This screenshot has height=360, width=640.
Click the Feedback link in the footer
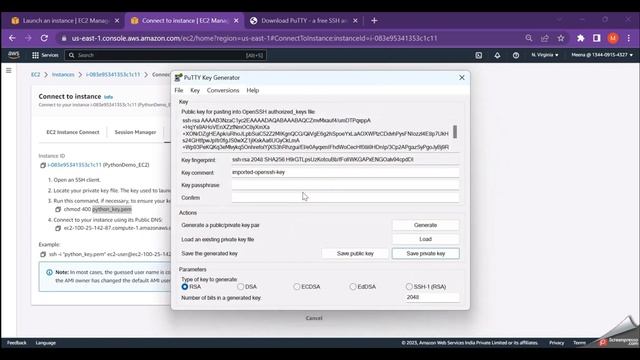tap(17, 343)
